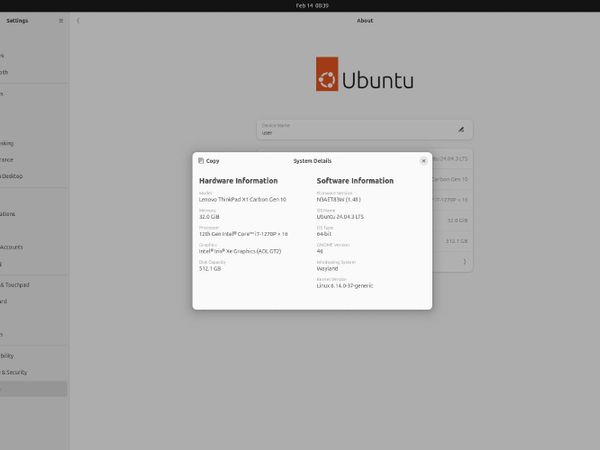The height and width of the screenshot is (450, 600).
Task: Select Ubuntu Desktop in the sidebar
Action: [x=12, y=176]
